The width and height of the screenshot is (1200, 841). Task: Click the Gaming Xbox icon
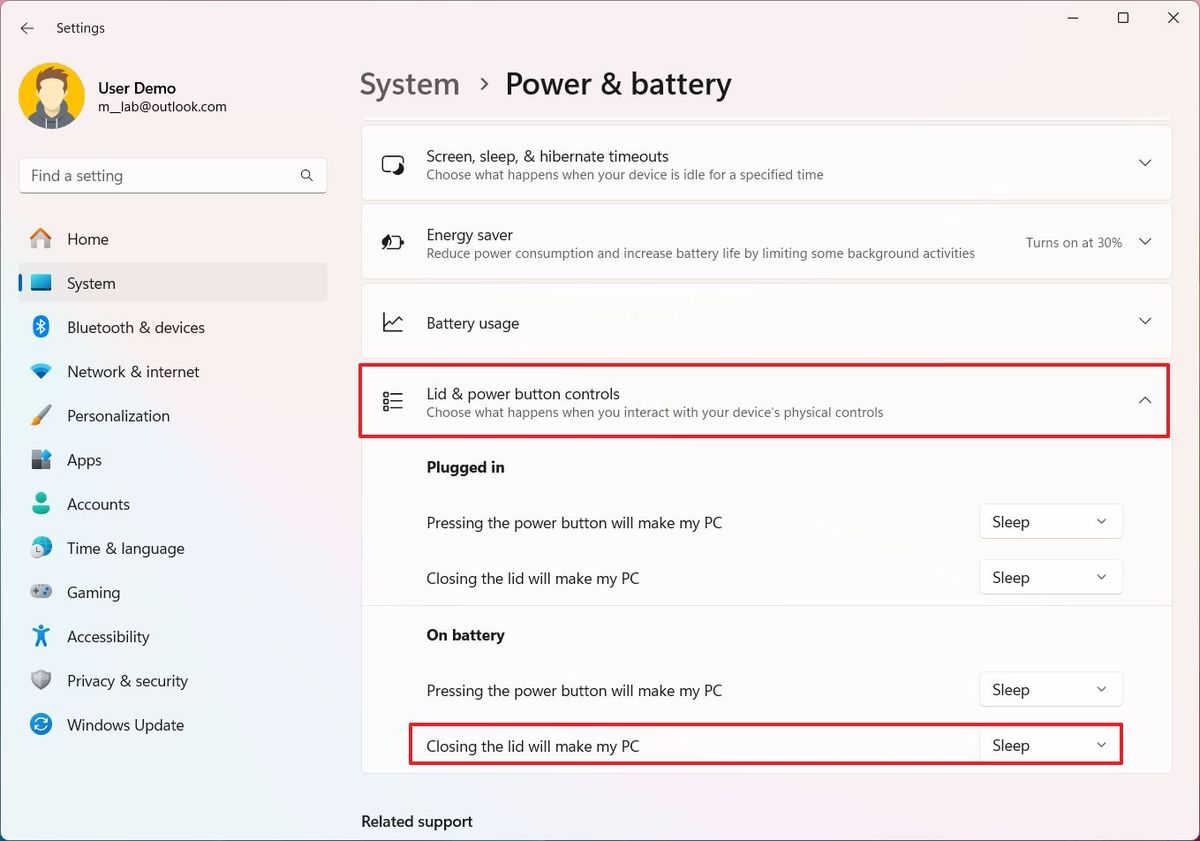(41, 592)
